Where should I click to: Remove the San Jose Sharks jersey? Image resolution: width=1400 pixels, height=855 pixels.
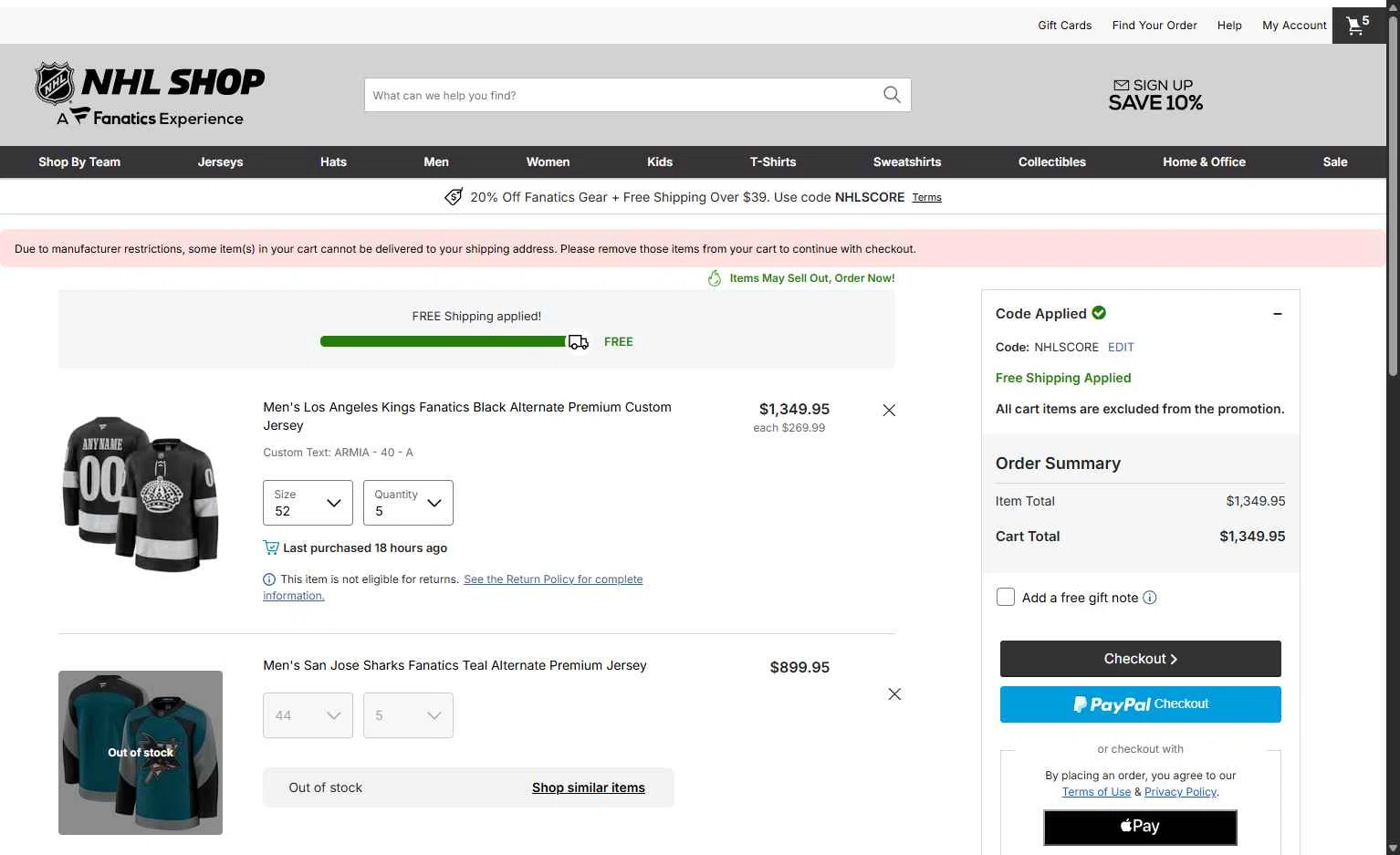pos(894,694)
